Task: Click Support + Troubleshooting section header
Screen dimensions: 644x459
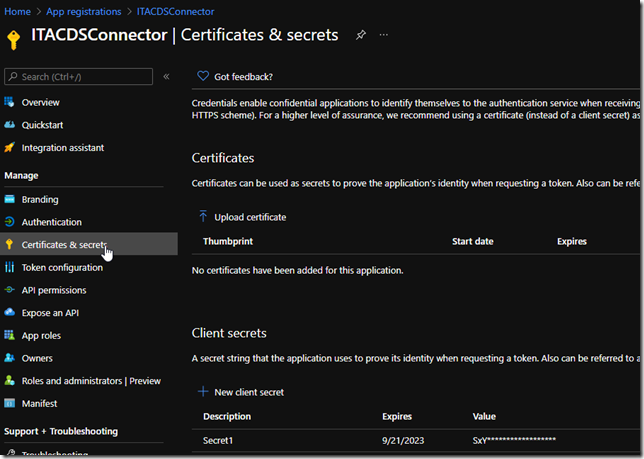Action: click(61, 431)
